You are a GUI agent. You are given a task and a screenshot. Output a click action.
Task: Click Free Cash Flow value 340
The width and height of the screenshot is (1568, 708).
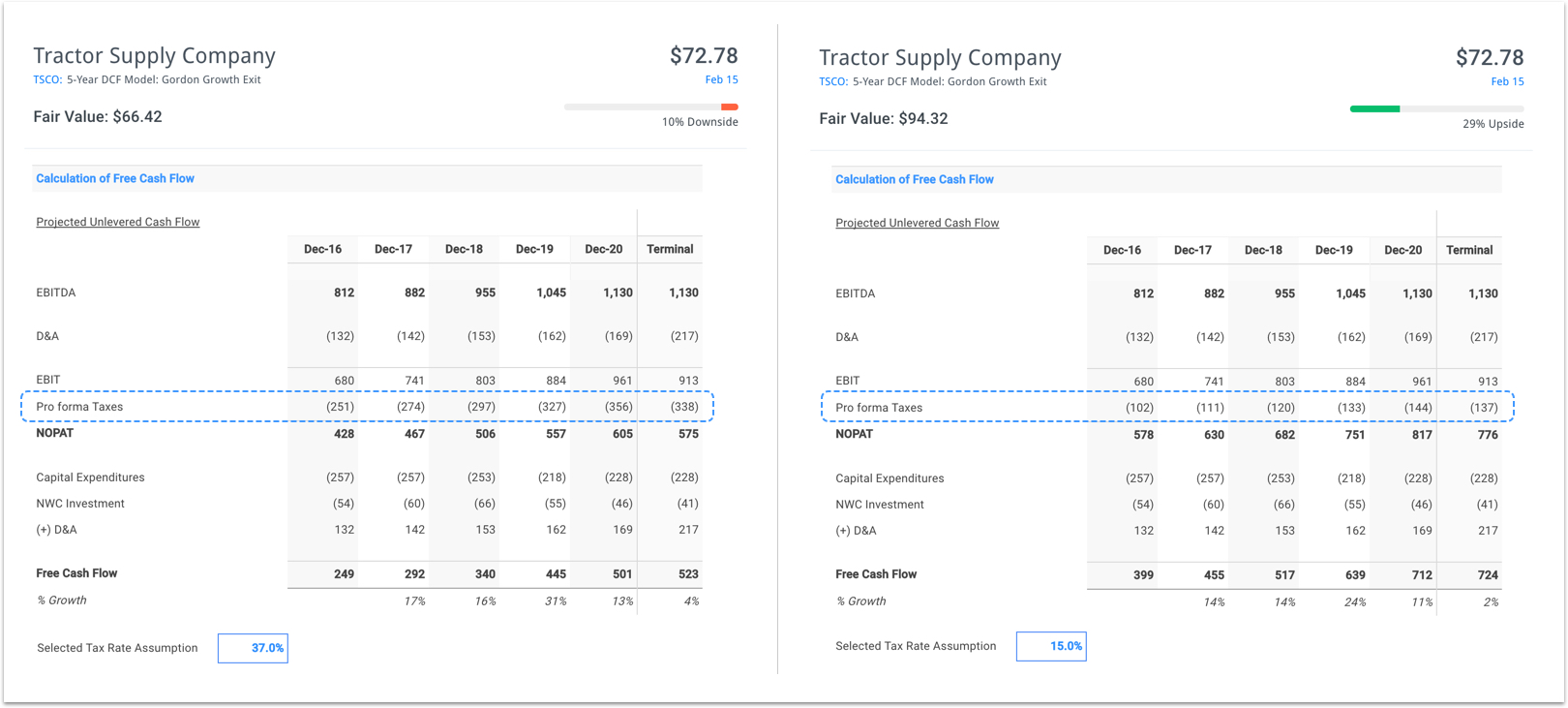485,574
